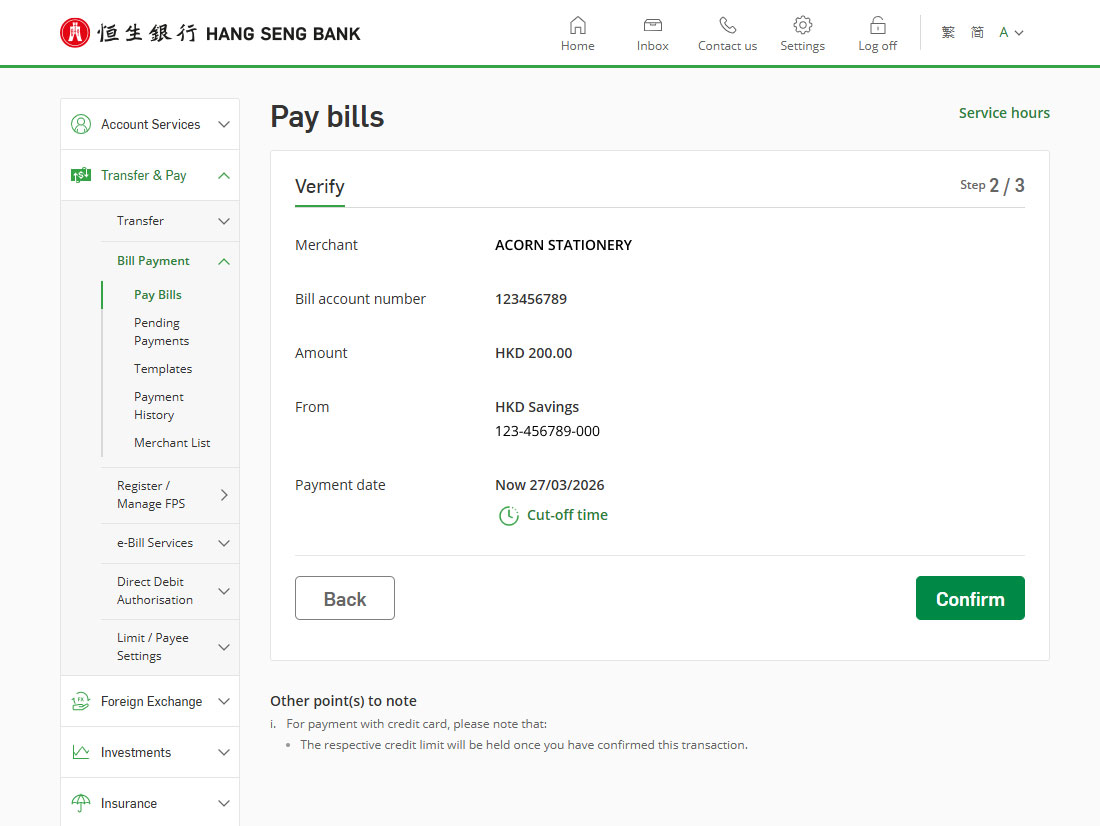Click the Log off lock icon
Image resolution: width=1100 pixels, height=826 pixels.
[x=877, y=25]
